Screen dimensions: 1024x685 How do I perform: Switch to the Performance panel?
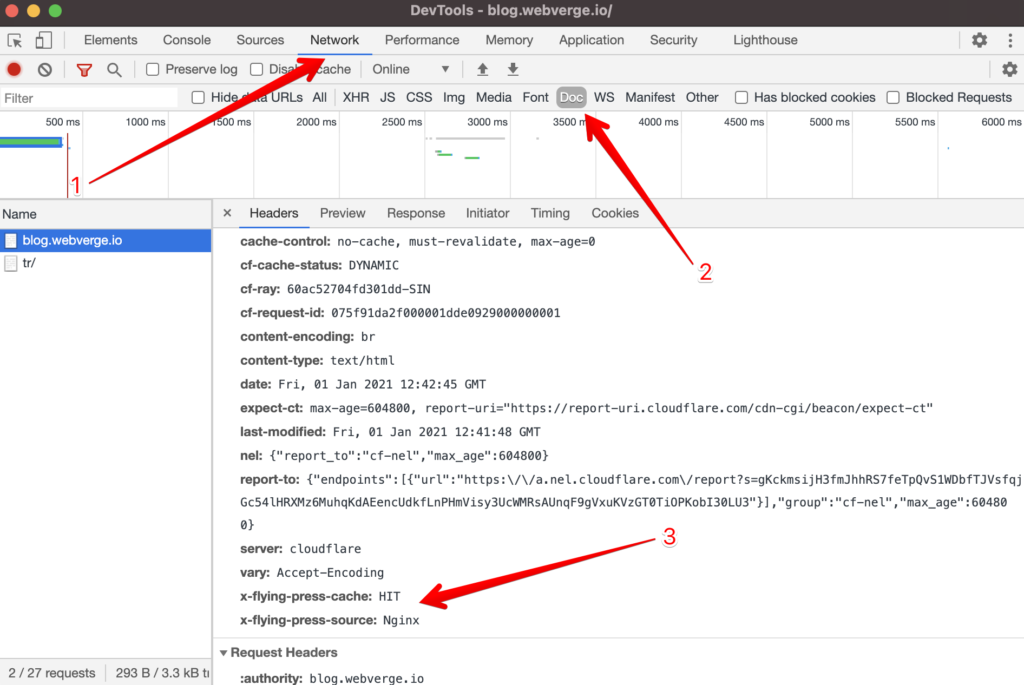[x=422, y=40]
